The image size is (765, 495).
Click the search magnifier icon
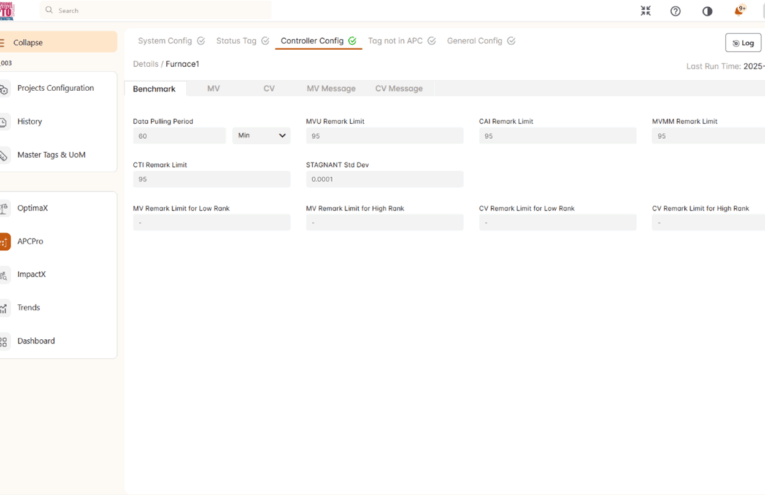pyautogui.click(x=49, y=10)
